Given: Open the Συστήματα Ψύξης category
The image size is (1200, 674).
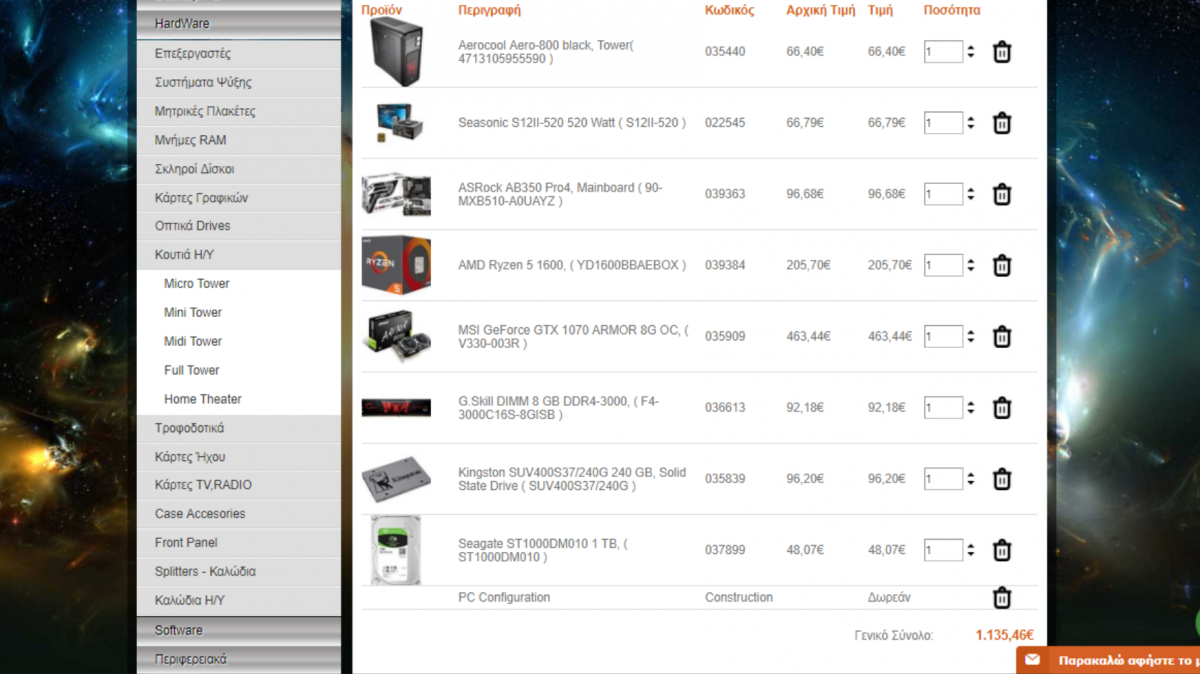Looking at the screenshot, I should [239, 82].
